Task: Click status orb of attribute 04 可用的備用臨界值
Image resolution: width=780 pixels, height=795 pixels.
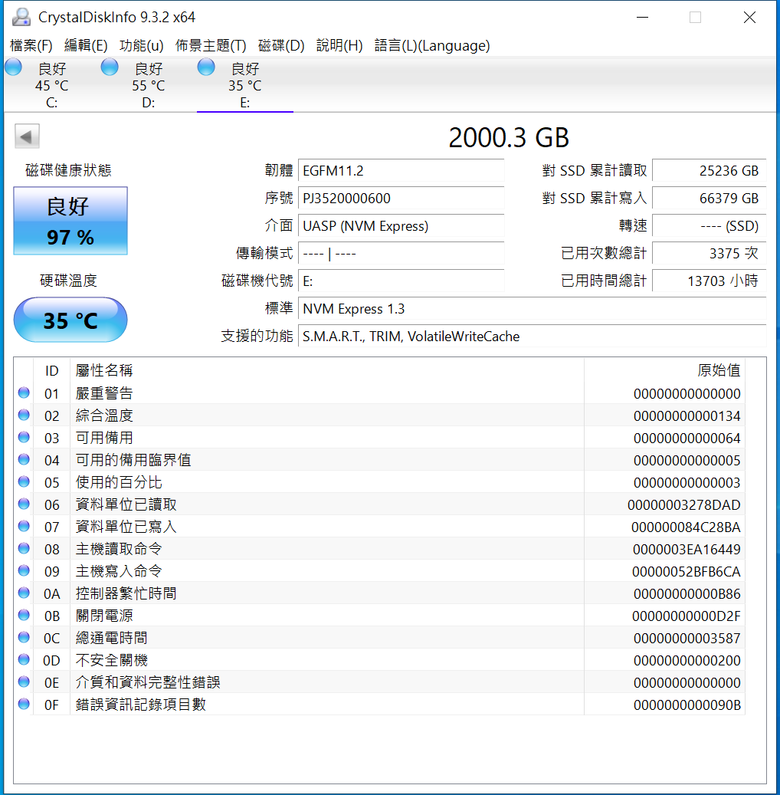Action: [24, 459]
